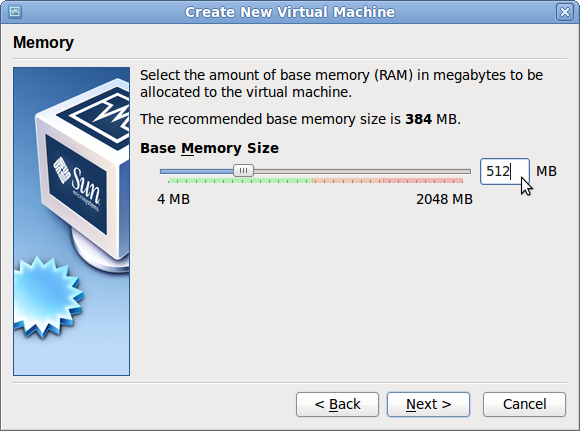Click the green zone of the memory scale
This screenshot has height=431, width=580.
[240, 181]
